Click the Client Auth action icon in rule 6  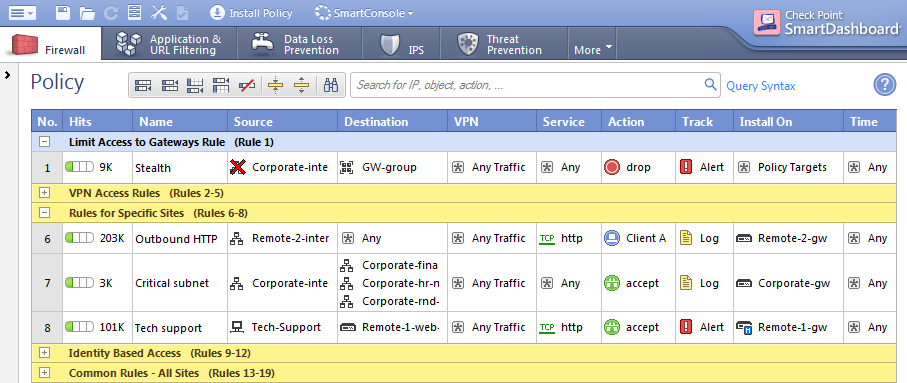click(611, 238)
